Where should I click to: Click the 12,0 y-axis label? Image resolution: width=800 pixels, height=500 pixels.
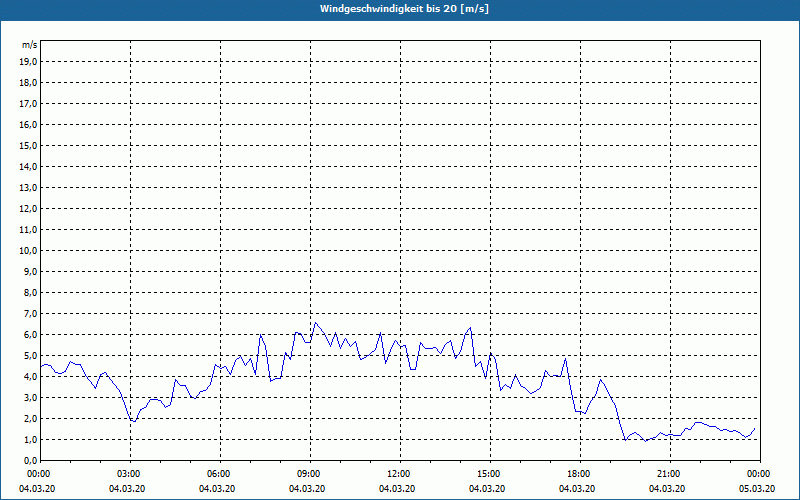[x=28, y=208]
